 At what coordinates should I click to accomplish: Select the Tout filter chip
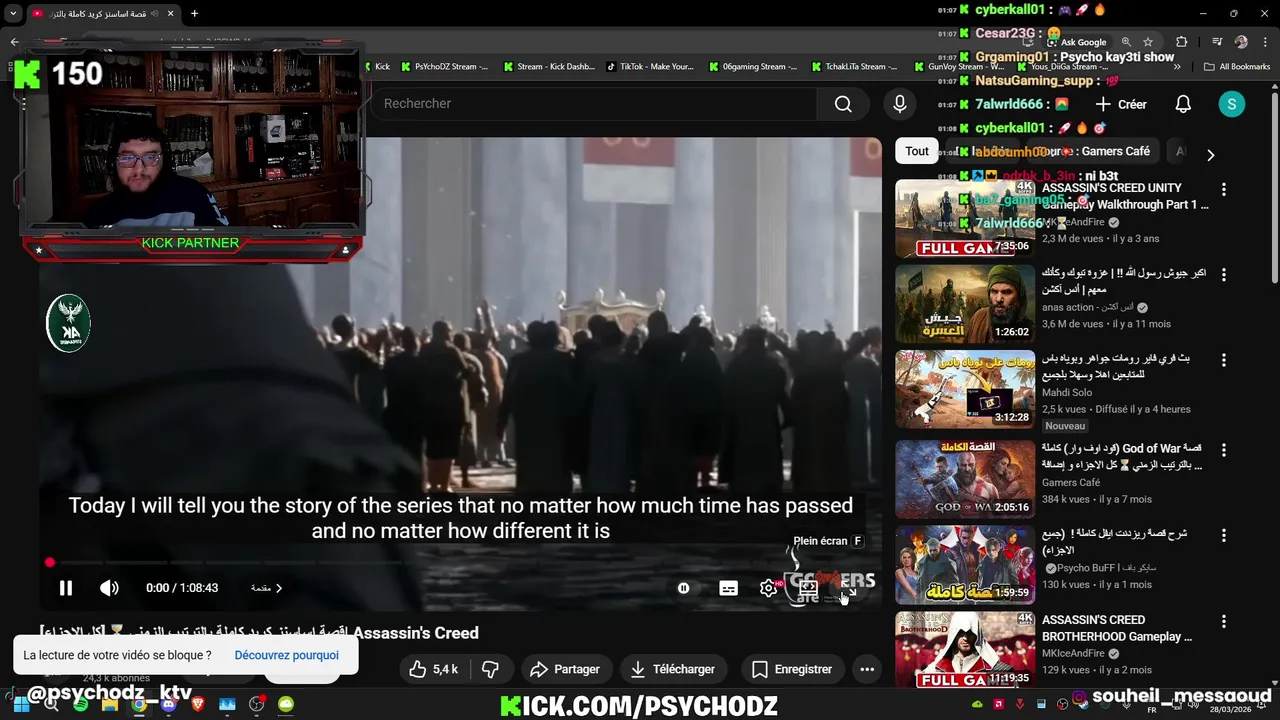917,151
